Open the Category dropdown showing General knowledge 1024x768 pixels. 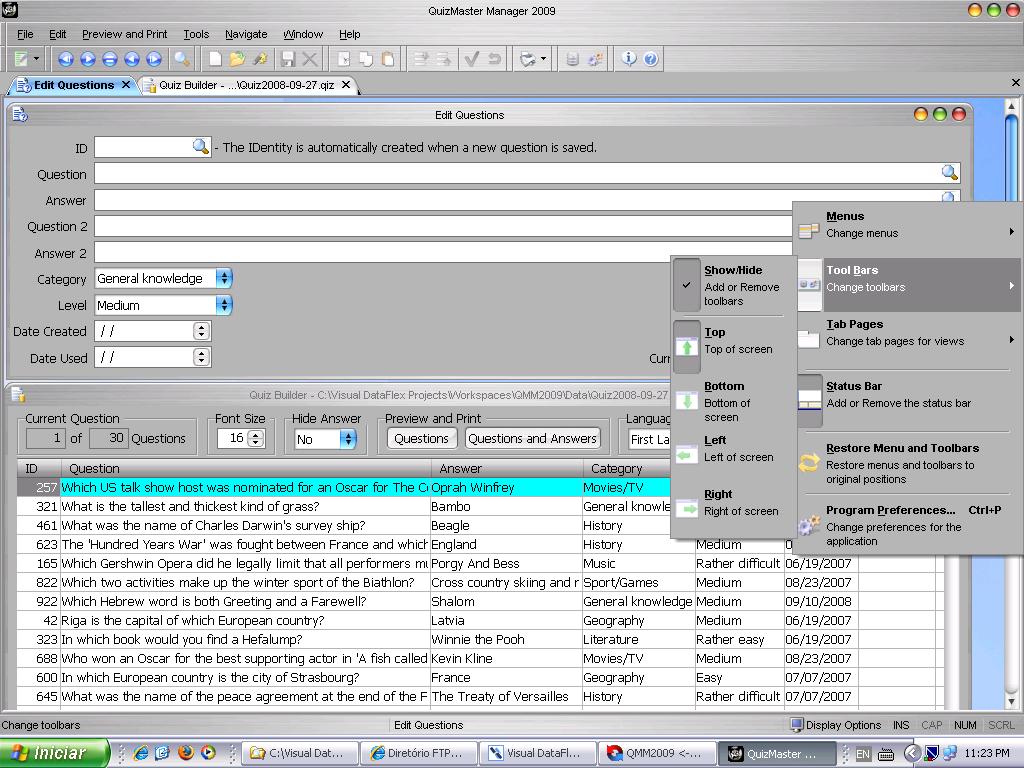click(x=224, y=279)
